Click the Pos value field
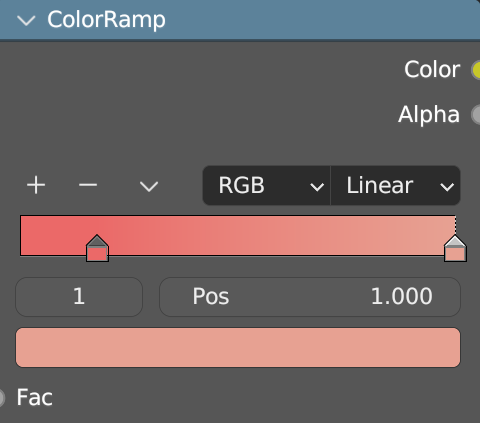The image size is (480, 423). coord(310,297)
